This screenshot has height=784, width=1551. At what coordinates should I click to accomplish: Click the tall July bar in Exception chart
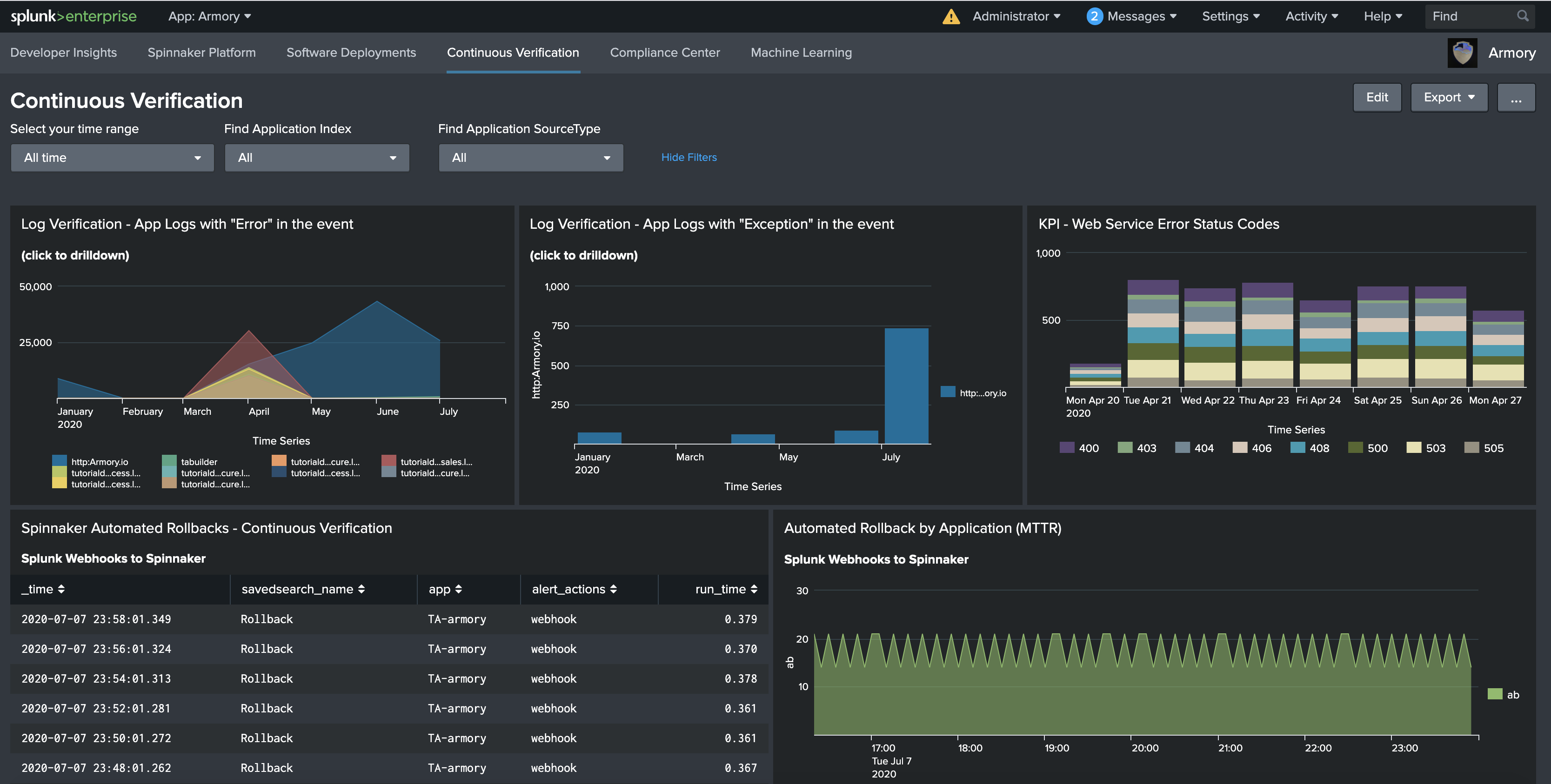click(906, 386)
